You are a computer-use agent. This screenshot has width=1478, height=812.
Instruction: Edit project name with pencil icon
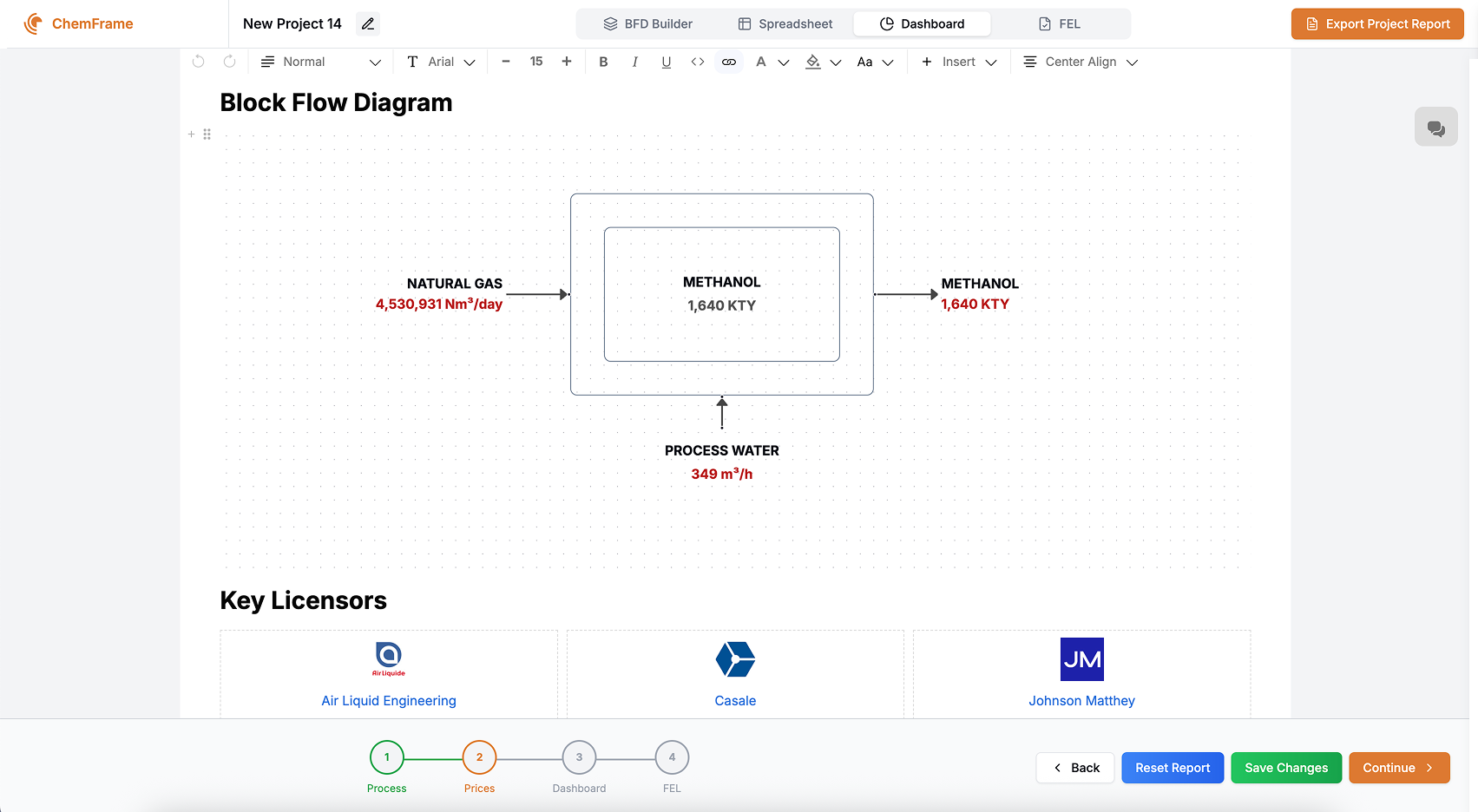(x=368, y=23)
